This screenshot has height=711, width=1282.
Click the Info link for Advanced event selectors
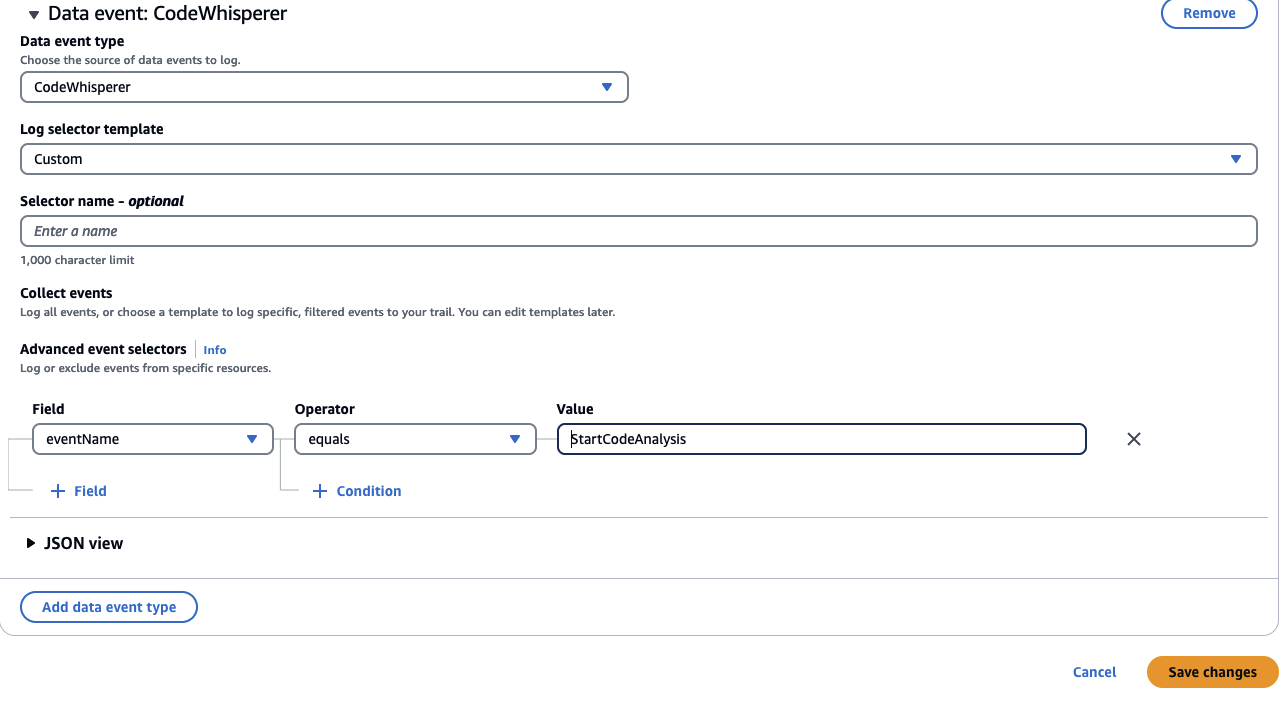(x=214, y=350)
